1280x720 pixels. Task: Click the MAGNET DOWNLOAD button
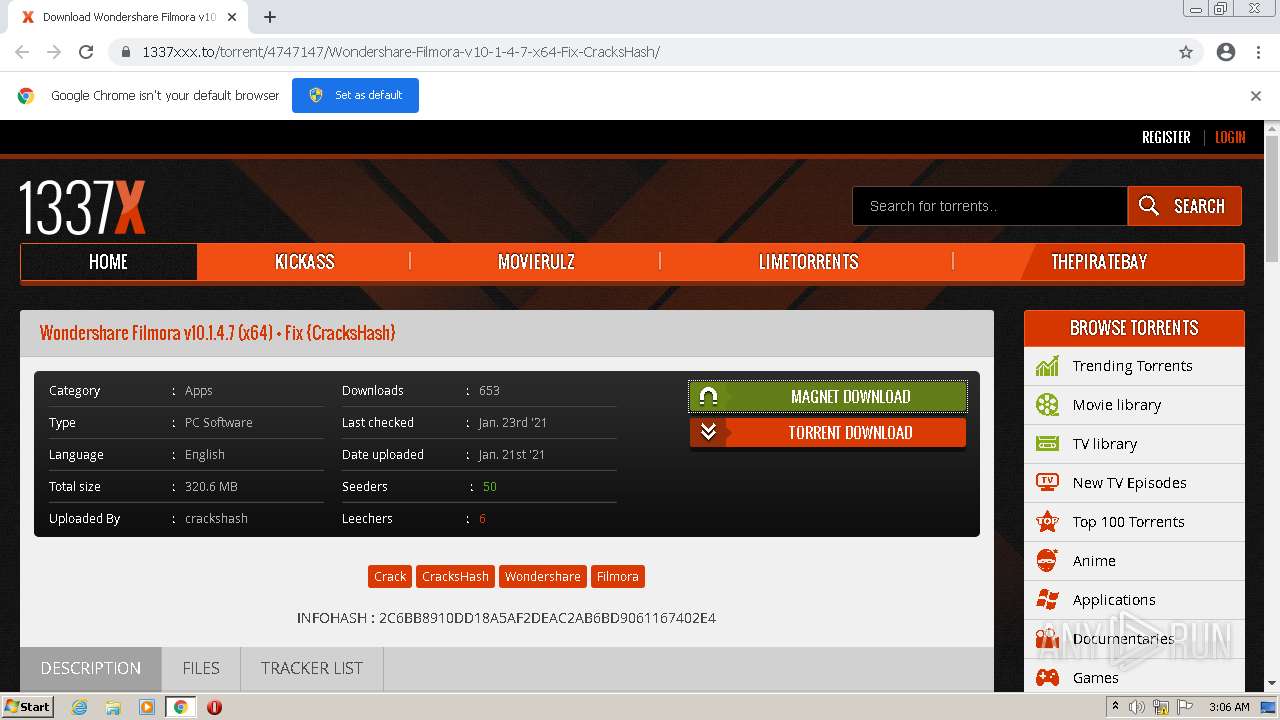[828, 397]
